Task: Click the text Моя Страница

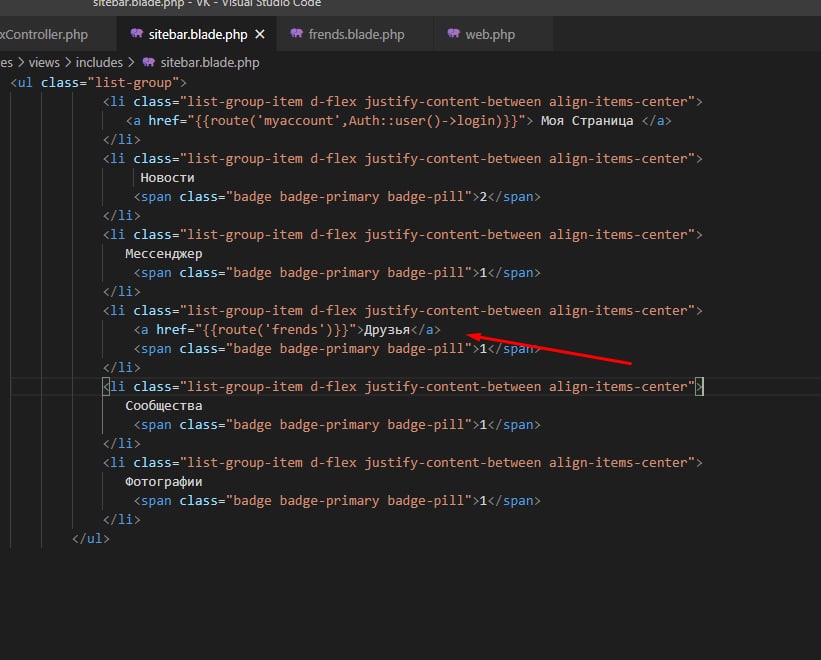Action: tap(586, 121)
